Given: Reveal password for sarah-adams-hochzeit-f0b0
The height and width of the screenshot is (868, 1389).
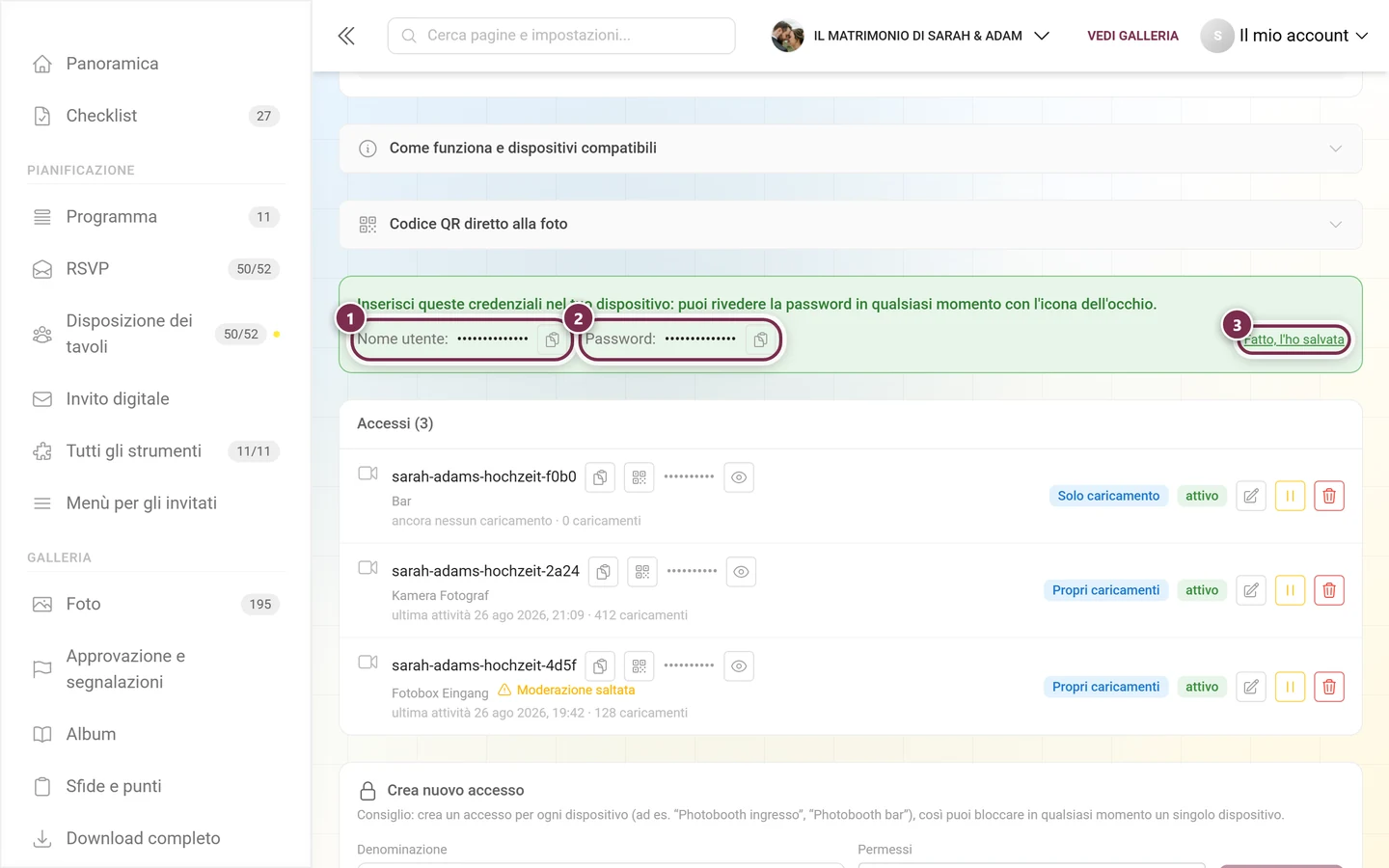Looking at the screenshot, I should (x=739, y=477).
